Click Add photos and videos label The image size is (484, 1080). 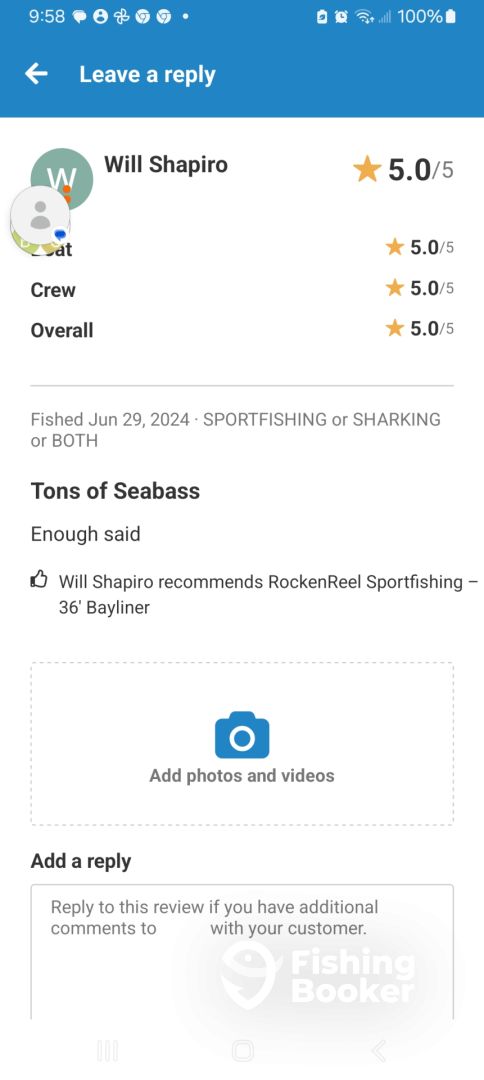[x=242, y=776]
